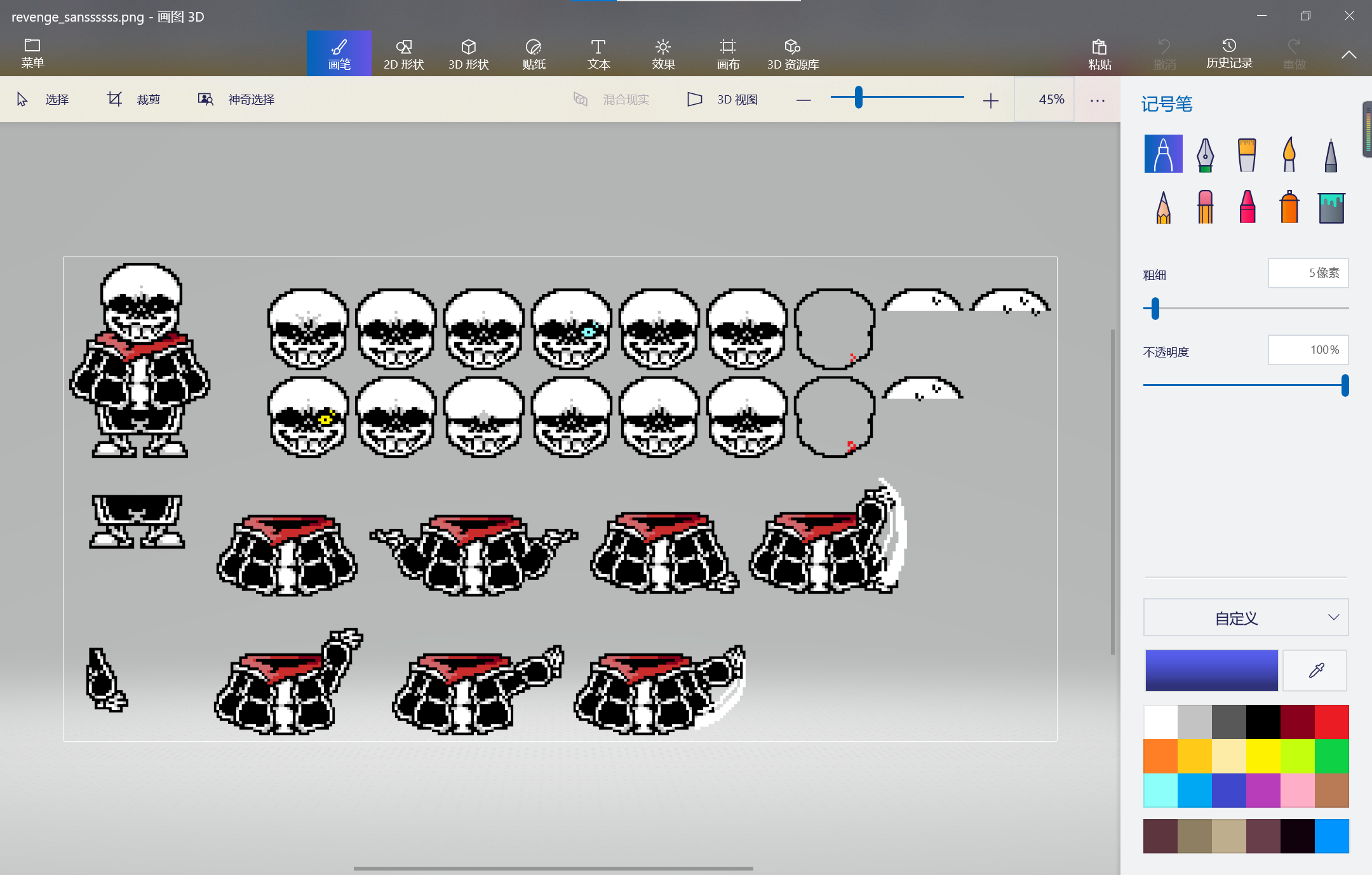The height and width of the screenshot is (875, 1372).
Task: Click the 粘贴 (Paste) button
Action: coord(1100,55)
